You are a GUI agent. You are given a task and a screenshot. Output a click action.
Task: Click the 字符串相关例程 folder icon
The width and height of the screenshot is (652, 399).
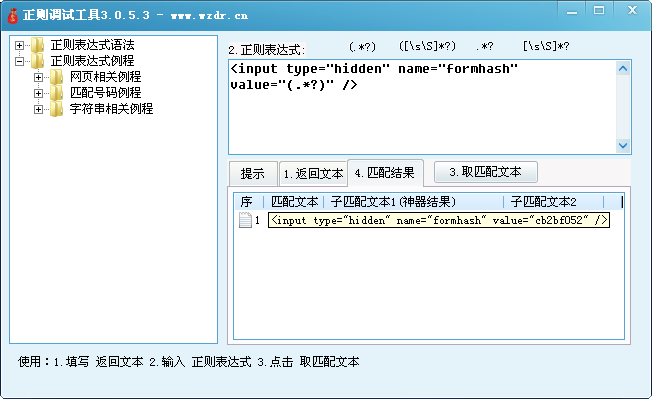tap(57, 109)
